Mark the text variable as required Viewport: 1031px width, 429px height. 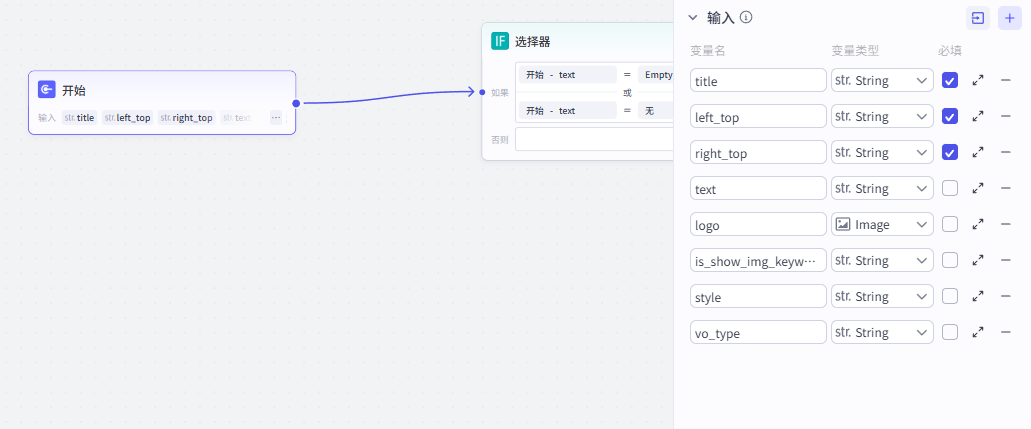click(x=950, y=189)
